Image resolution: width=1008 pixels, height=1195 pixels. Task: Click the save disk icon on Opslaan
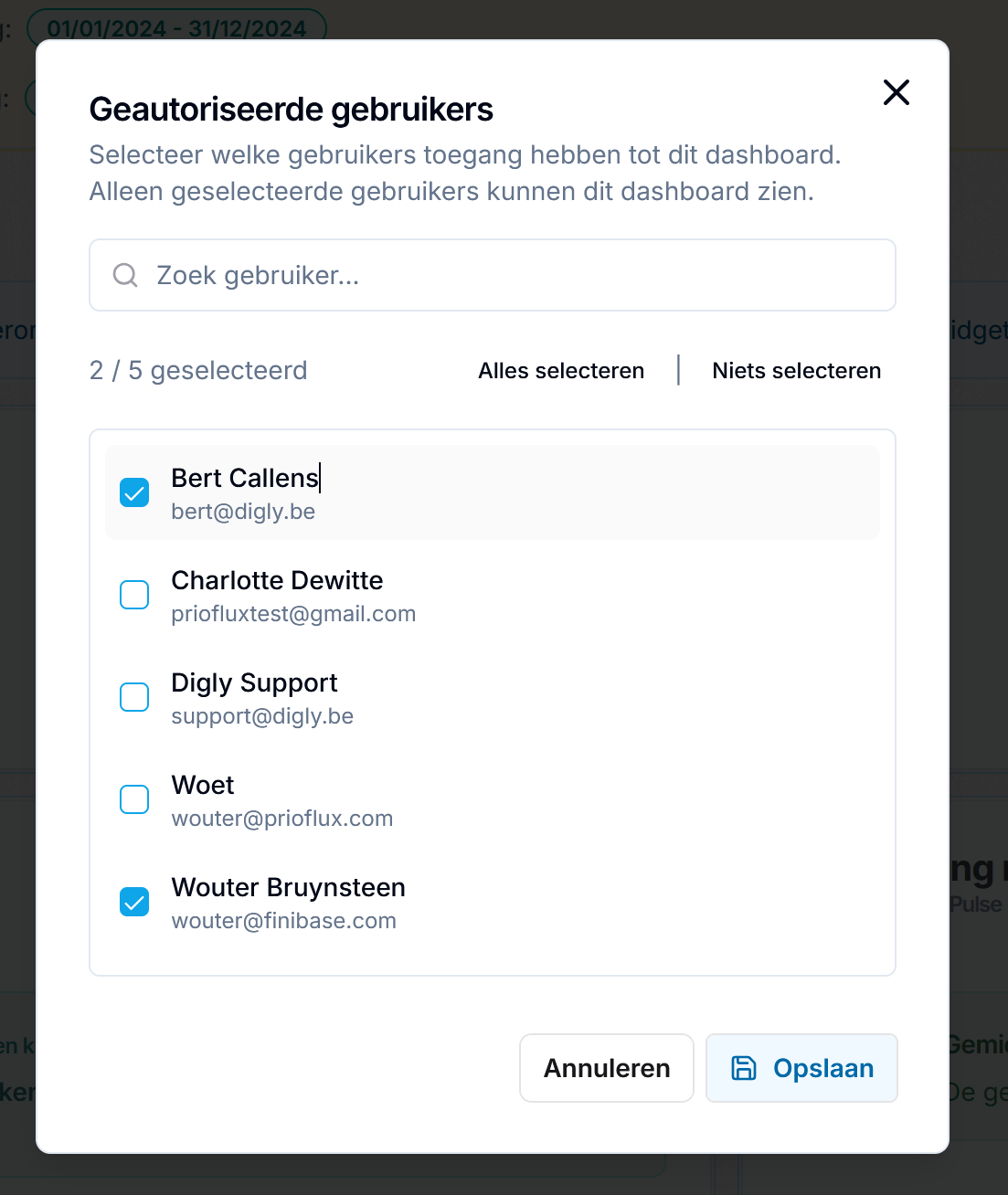point(744,1068)
